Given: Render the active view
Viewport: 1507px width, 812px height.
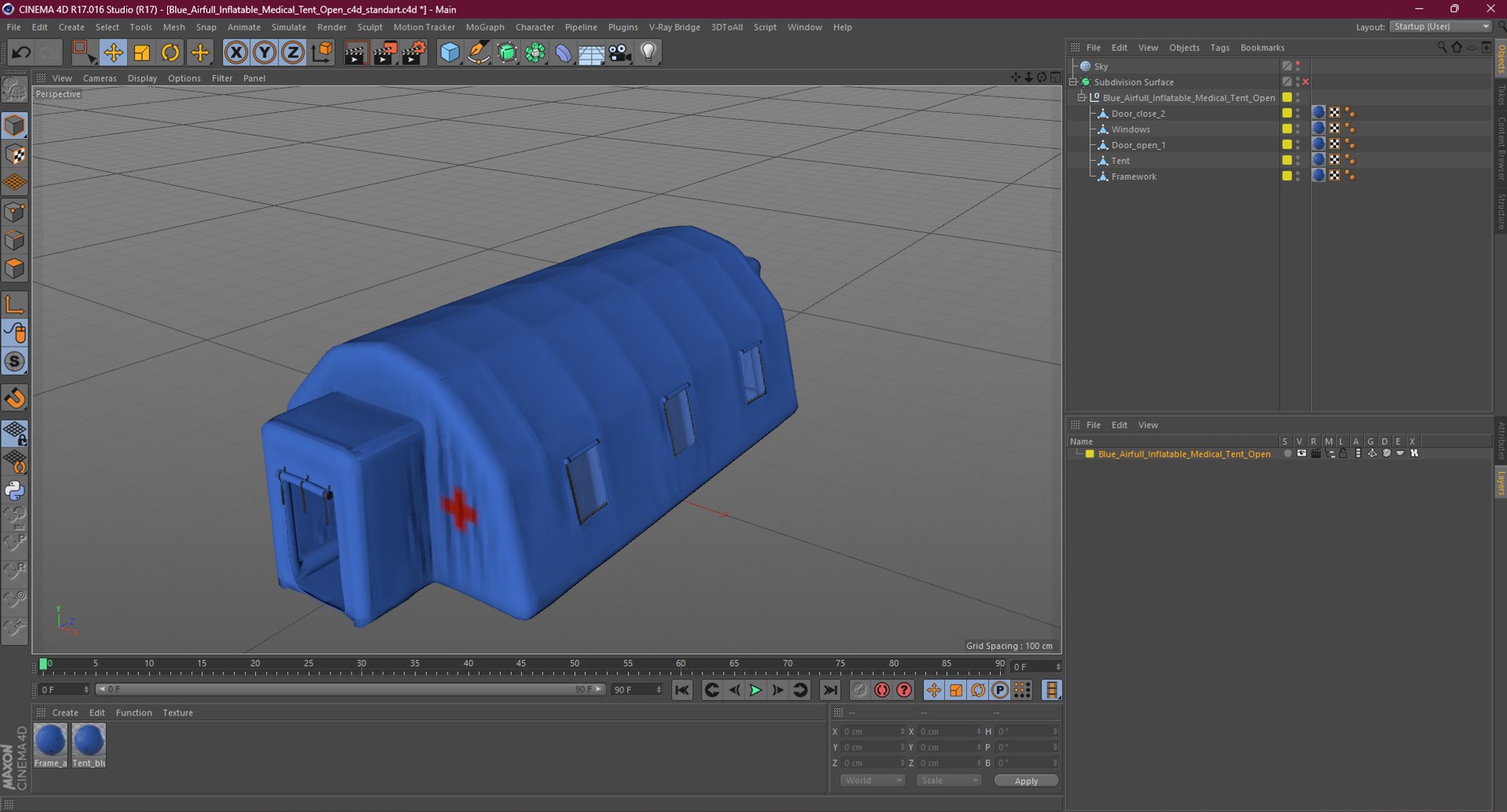Looking at the screenshot, I should click(356, 53).
